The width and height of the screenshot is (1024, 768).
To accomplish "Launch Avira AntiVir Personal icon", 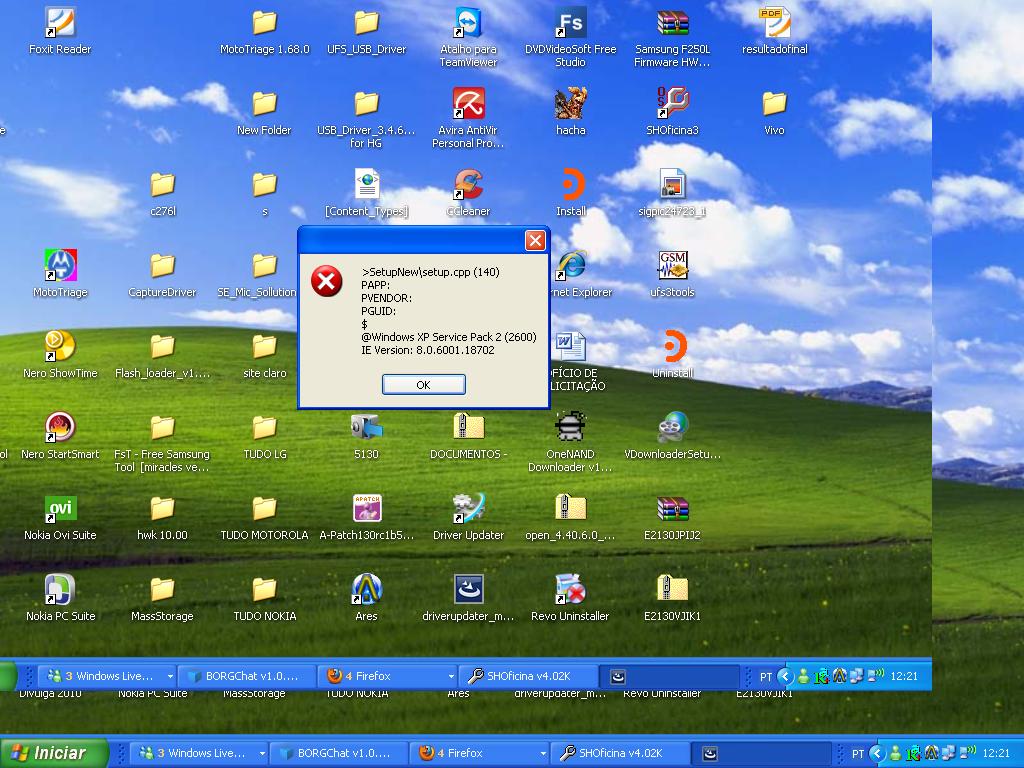I will [468, 103].
